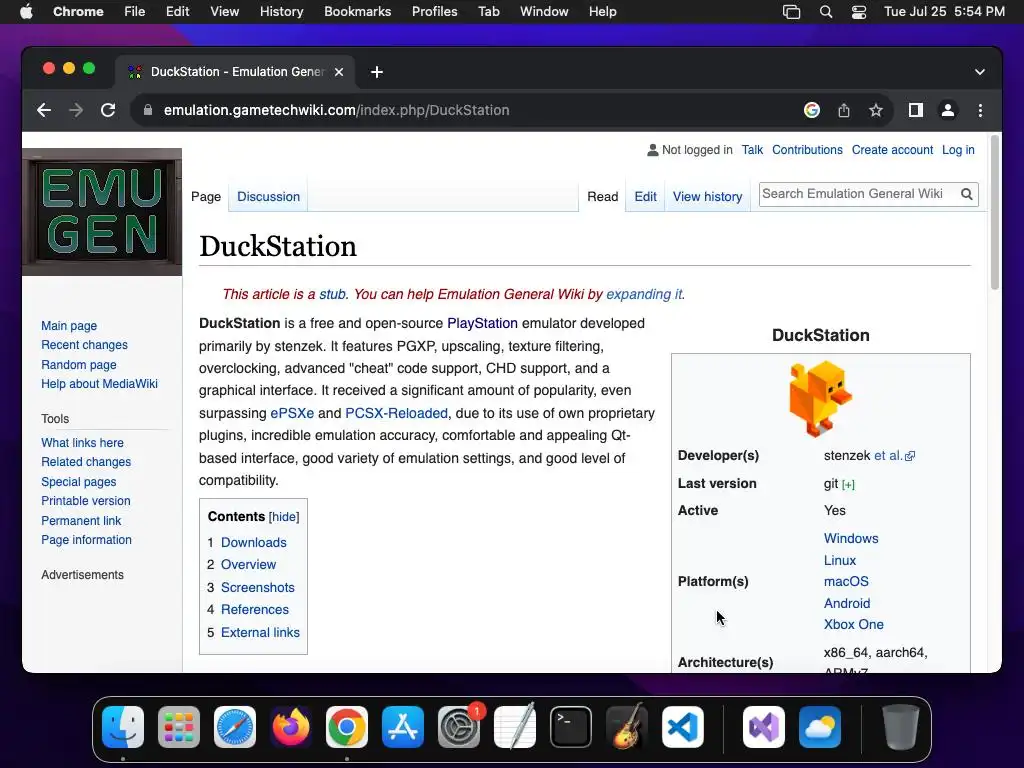The image size is (1024, 768).
Task: Close the DuckStation tab
Action: pyautogui.click(x=339, y=72)
